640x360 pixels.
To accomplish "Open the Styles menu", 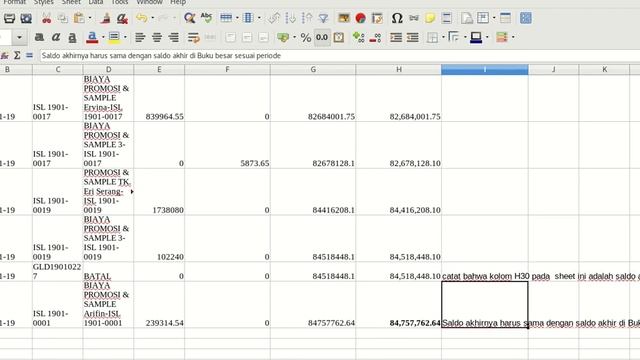I will pyautogui.click(x=43, y=2).
